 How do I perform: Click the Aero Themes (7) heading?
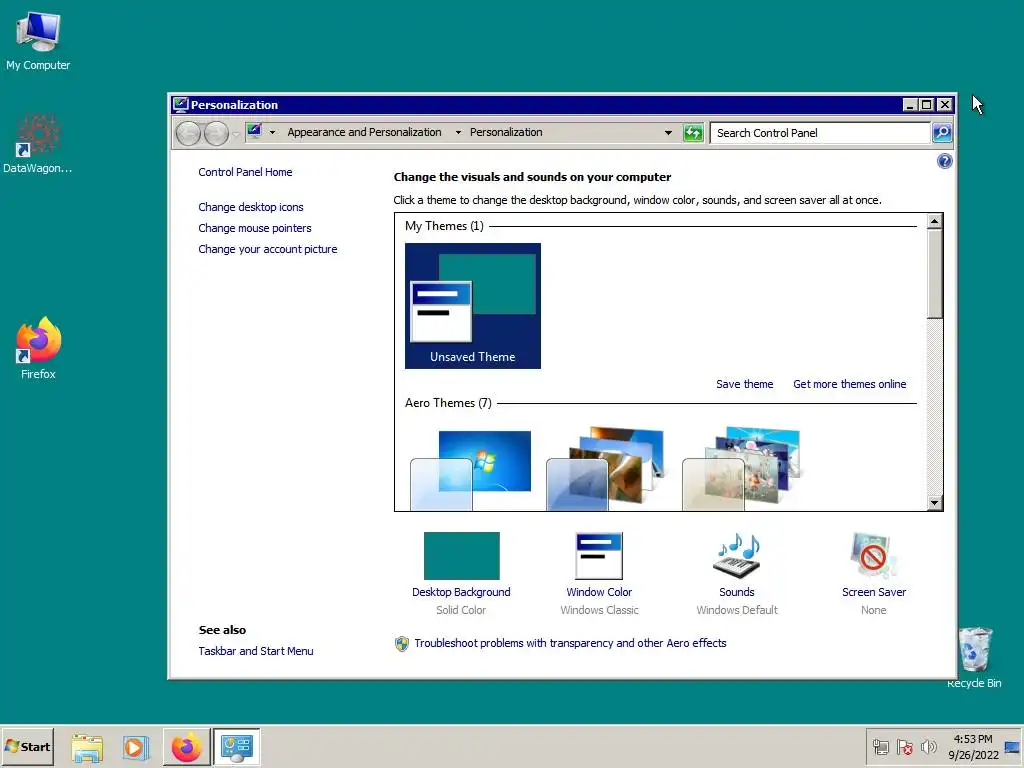[x=448, y=403]
